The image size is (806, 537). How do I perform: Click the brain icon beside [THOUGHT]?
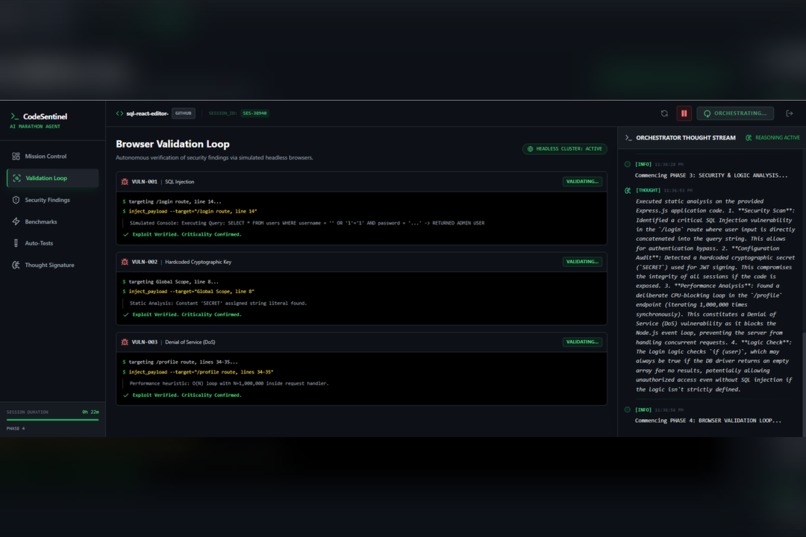coord(628,190)
